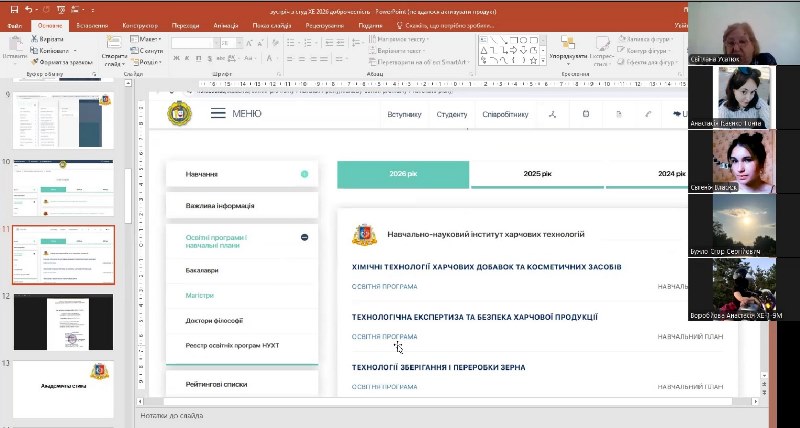The height and width of the screenshot is (428, 800).
Task: Save the presentation with the floppy disk icon
Action: [x=14, y=10]
